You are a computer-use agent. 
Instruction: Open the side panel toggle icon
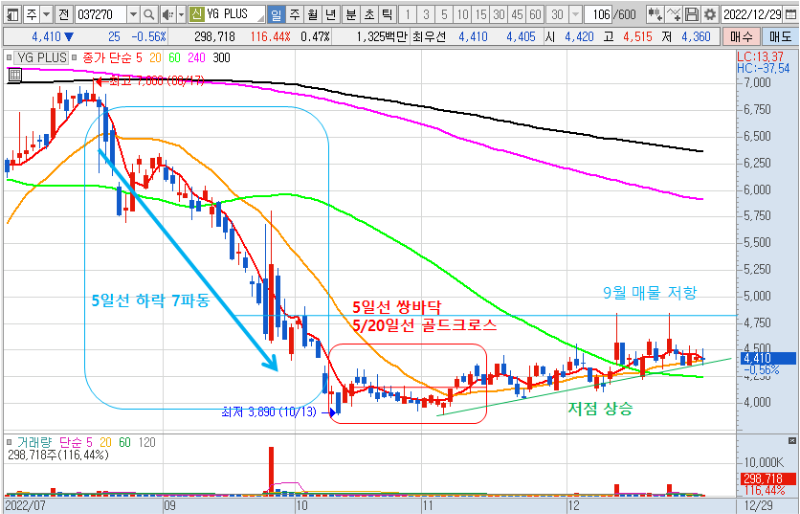pos(13,14)
